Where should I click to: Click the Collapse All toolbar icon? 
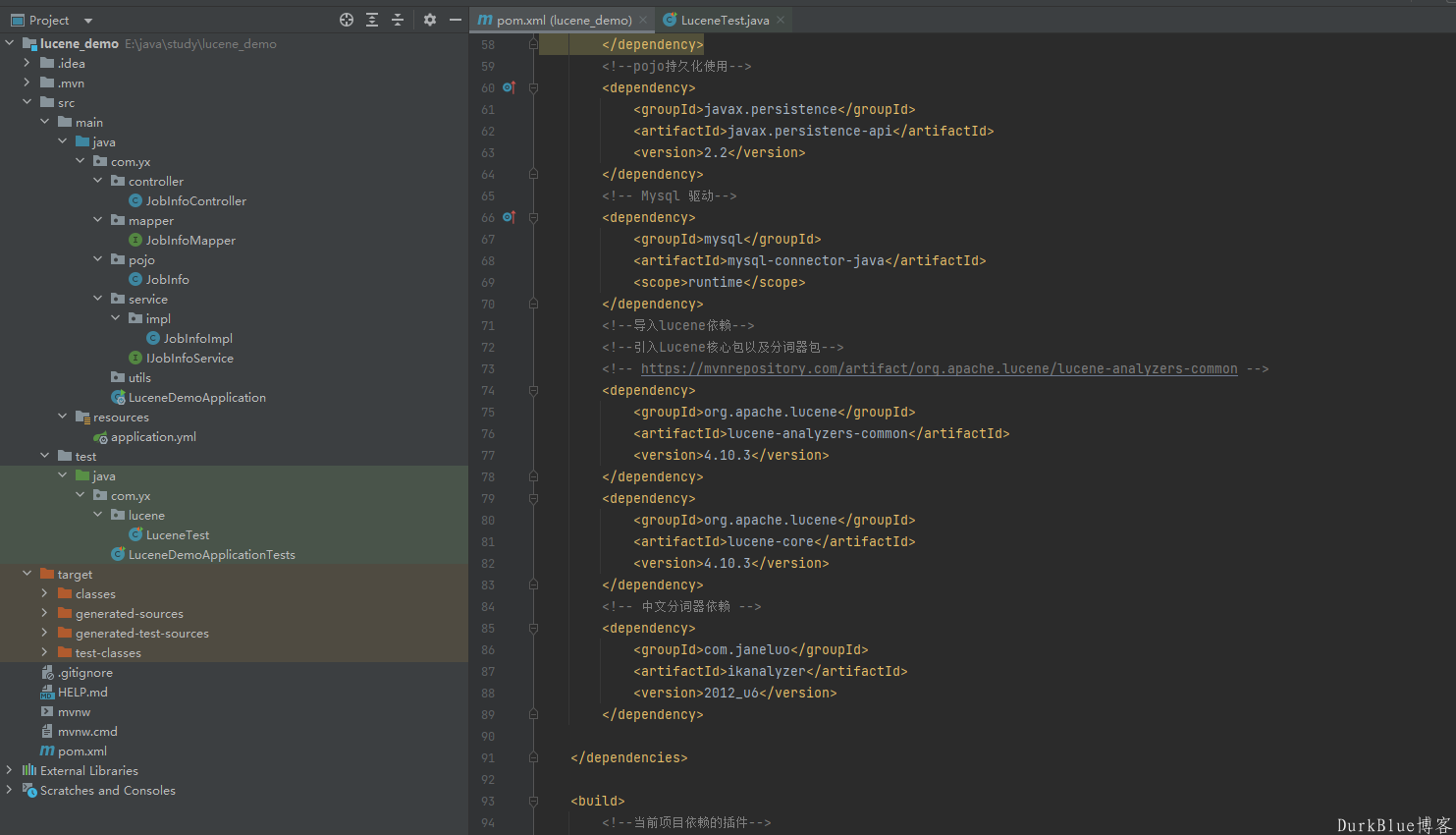point(398,20)
